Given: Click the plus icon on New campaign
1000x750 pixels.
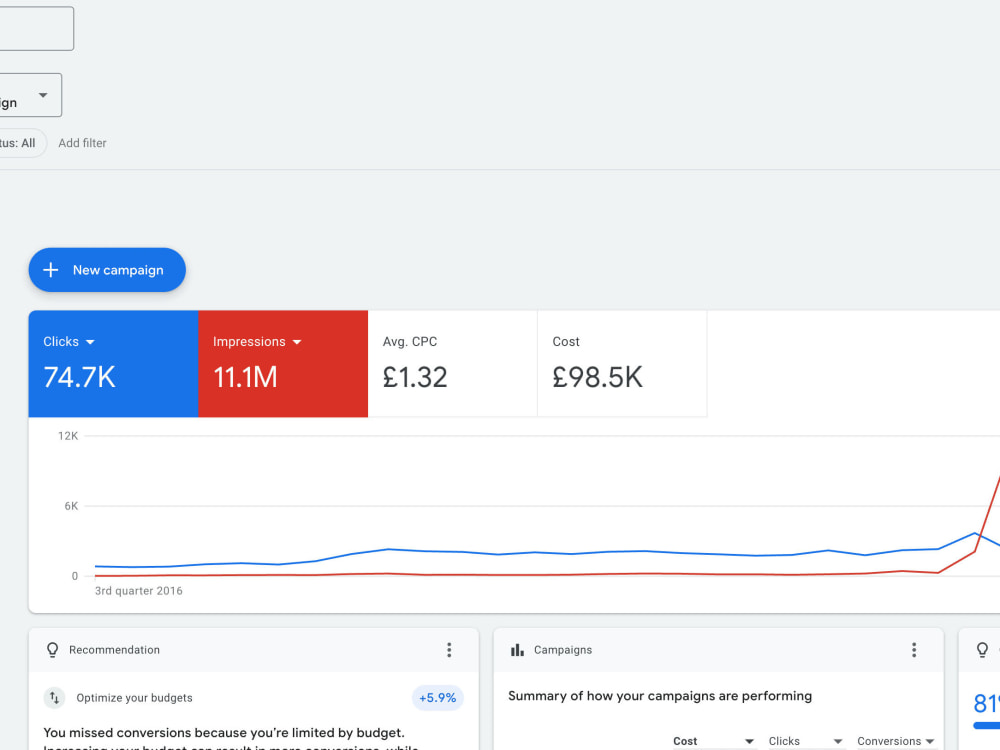Looking at the screenshot, I should point(50,270).
